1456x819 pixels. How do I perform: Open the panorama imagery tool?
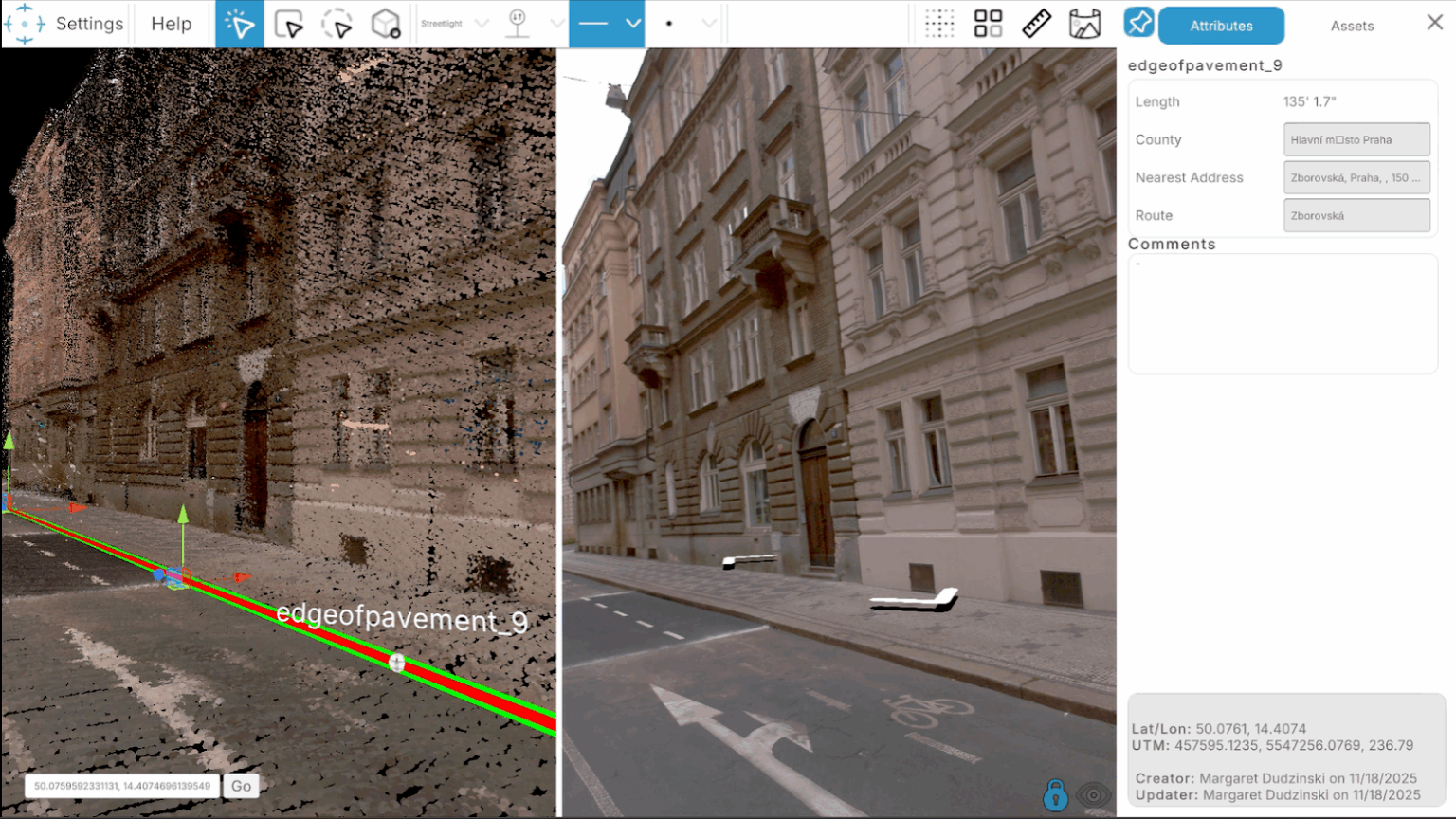point(1083,24)
